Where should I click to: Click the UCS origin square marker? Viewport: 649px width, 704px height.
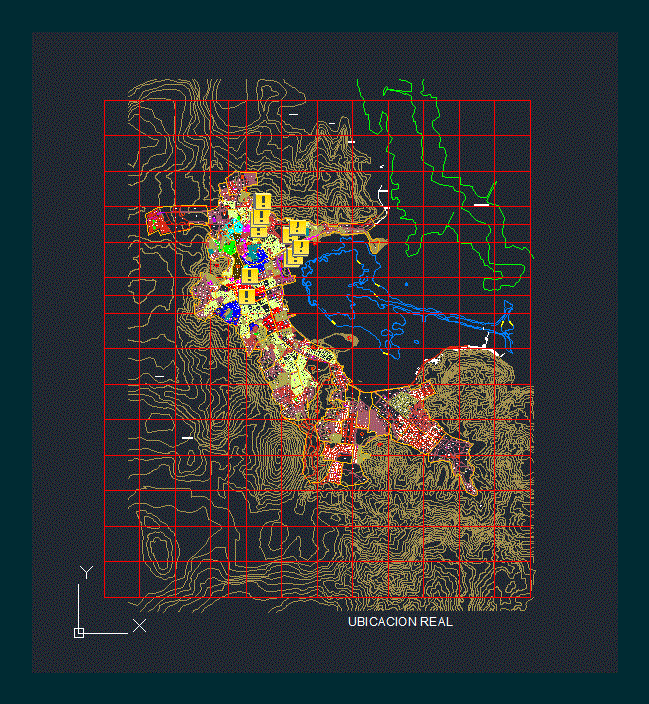[79, 633]
